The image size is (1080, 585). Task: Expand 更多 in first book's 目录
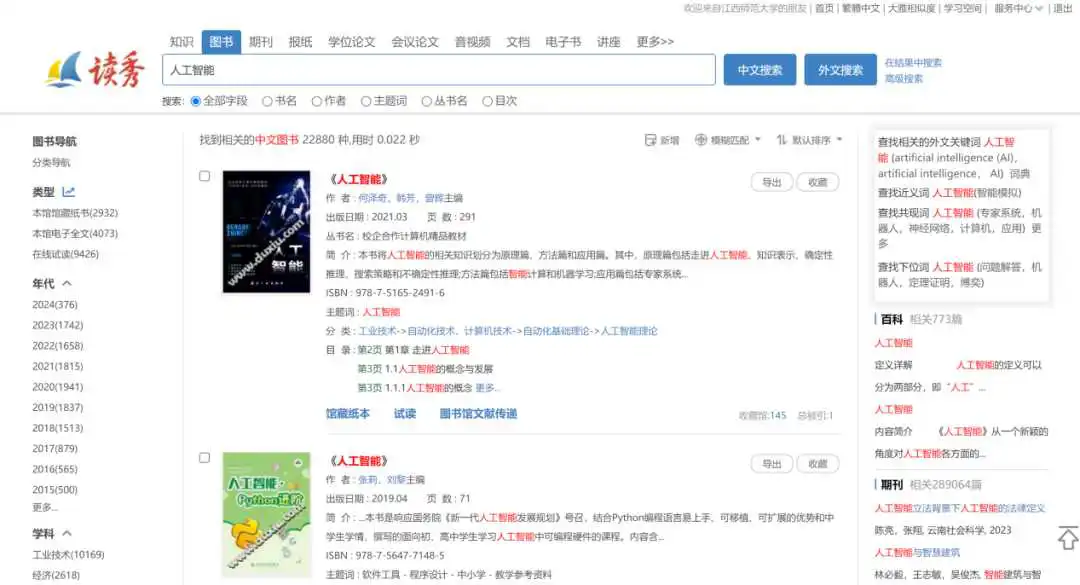pyautogui.click(x=486, y=388)
